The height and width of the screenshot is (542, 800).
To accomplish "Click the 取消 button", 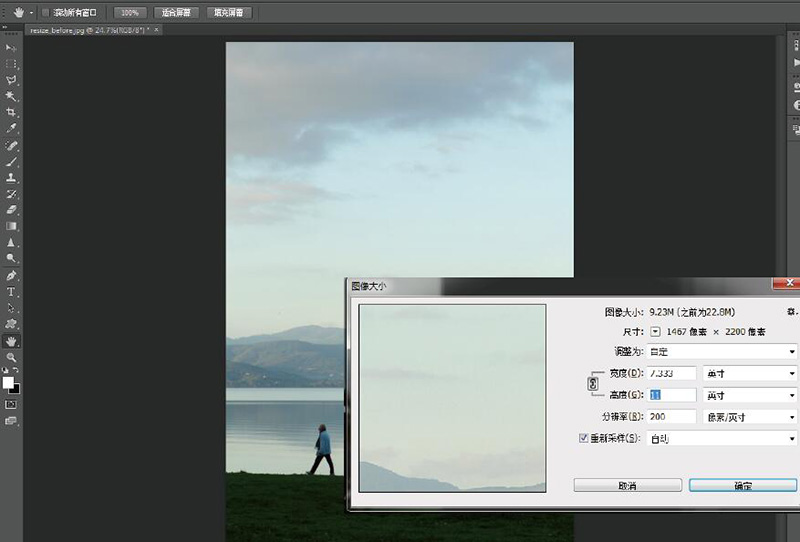I will 627,485.
